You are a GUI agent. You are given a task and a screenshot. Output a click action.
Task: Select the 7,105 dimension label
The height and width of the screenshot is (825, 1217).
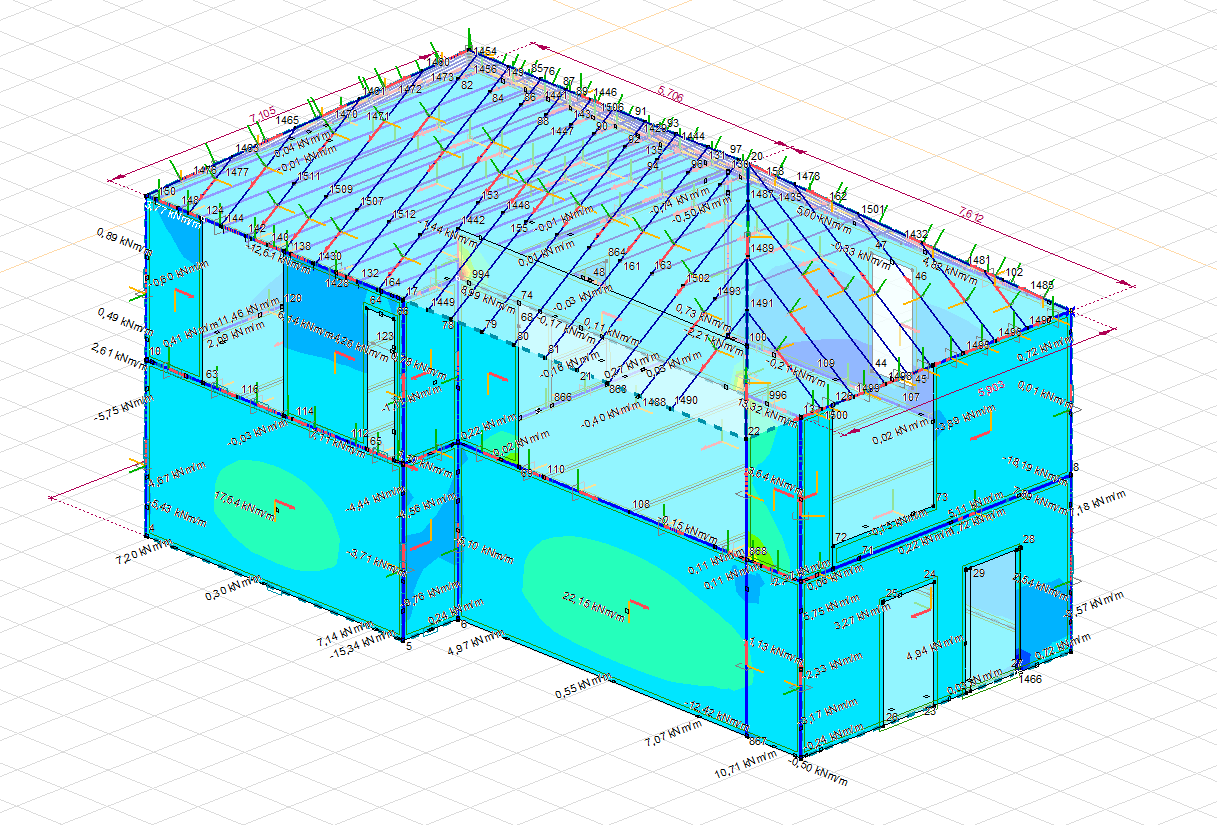pos(261,115)
